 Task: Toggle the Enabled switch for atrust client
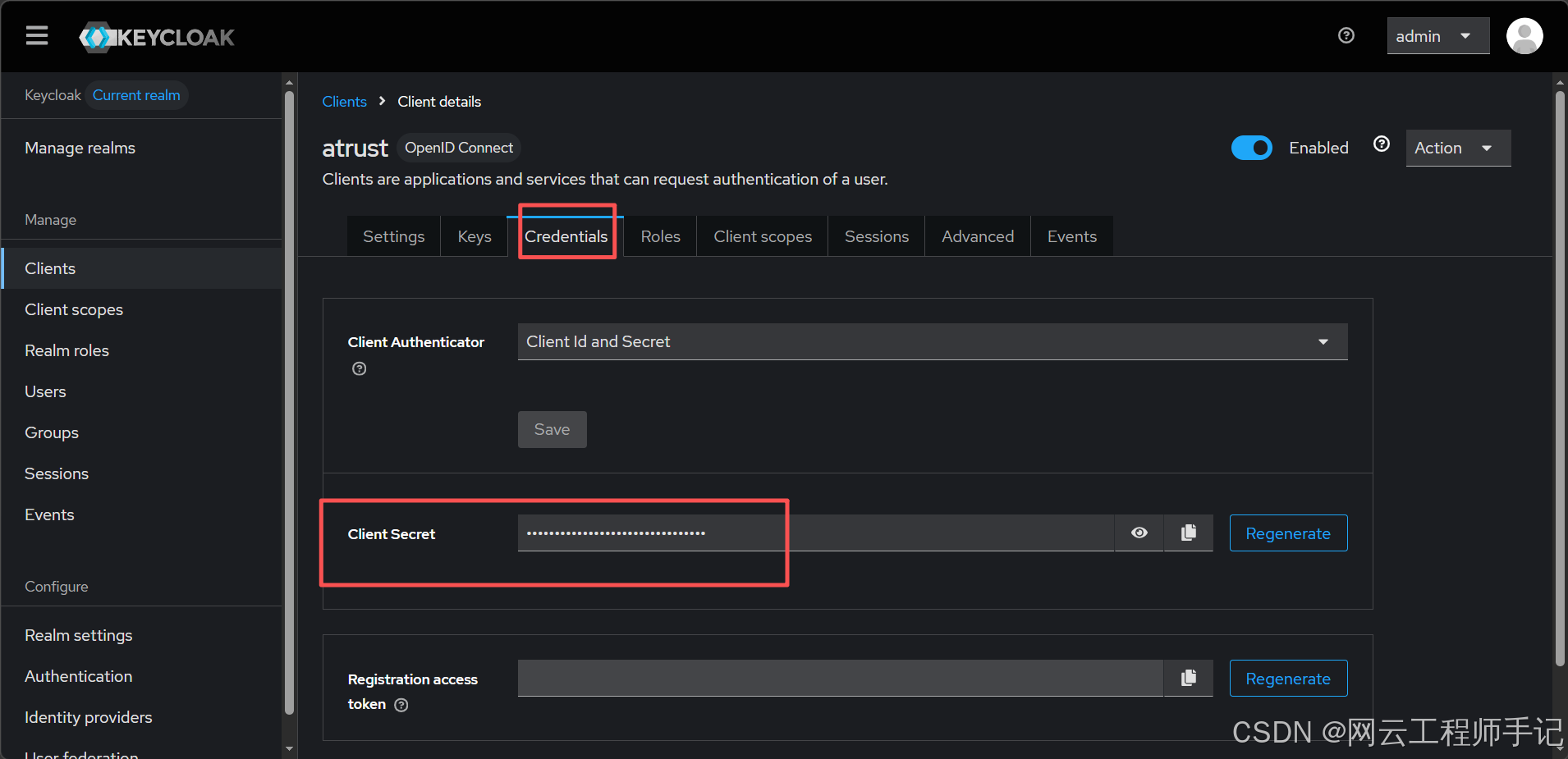click(x=1251, y=148)
